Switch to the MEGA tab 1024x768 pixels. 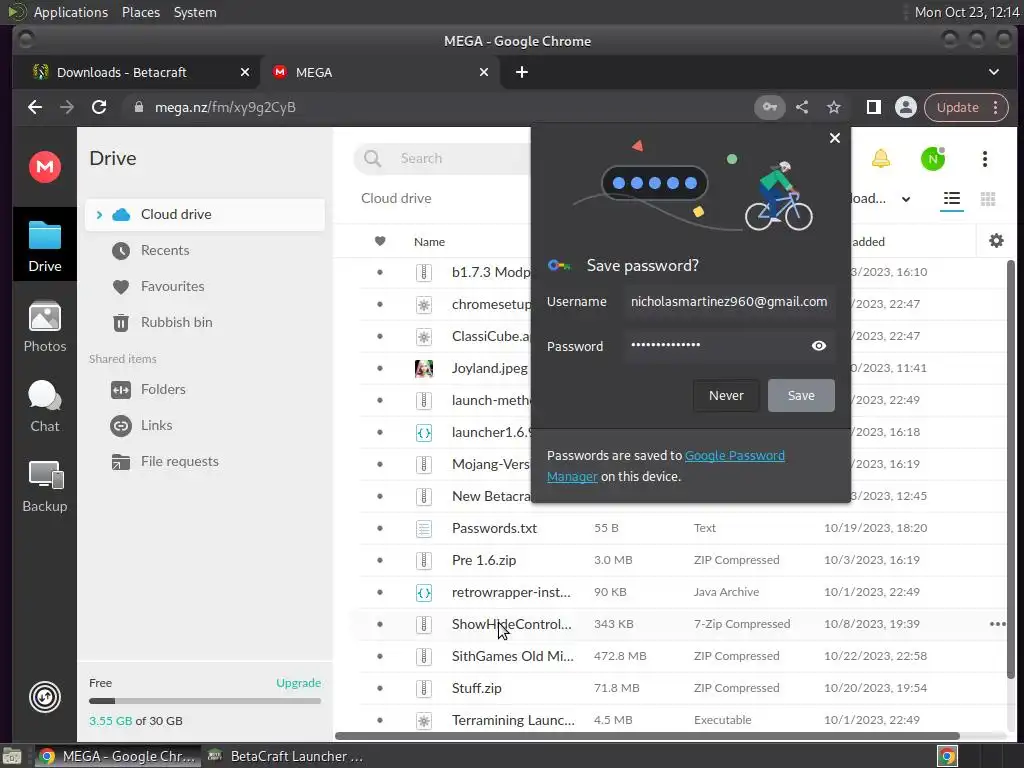(x=381, y=72)
